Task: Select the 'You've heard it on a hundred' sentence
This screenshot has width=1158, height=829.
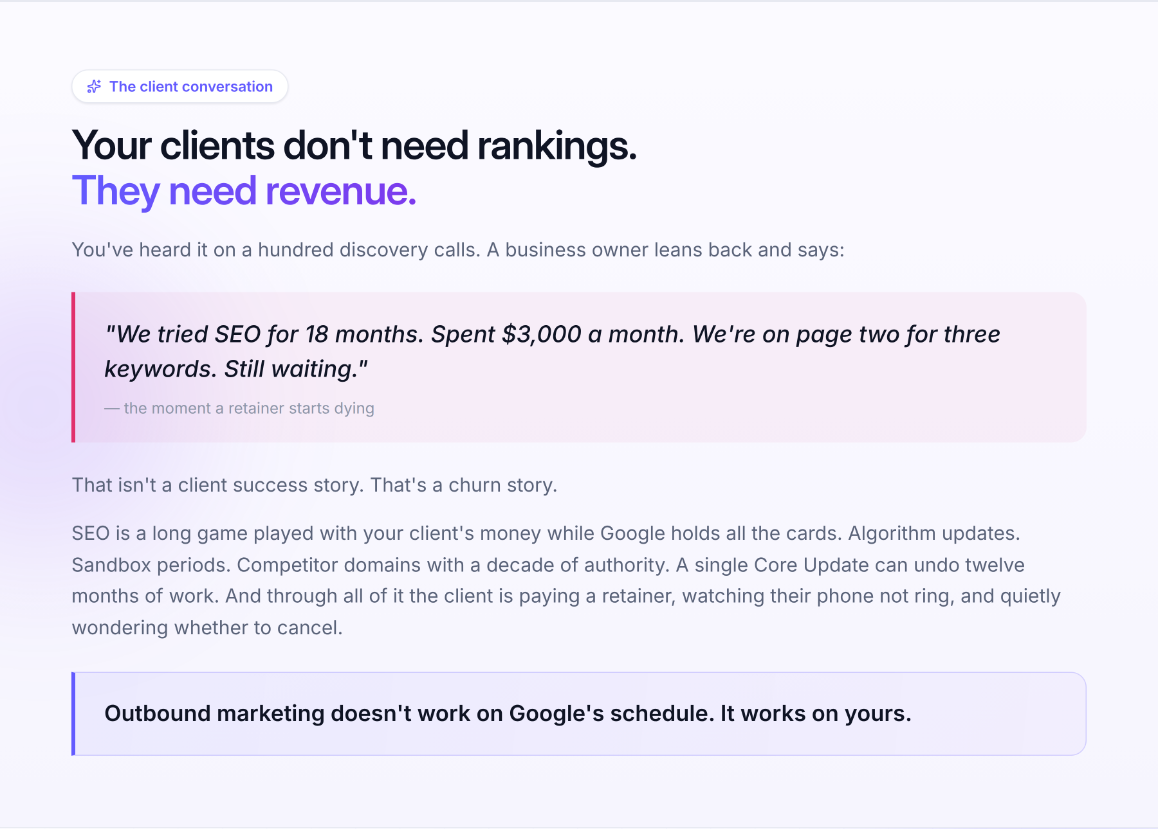Action: coord(458,250)
